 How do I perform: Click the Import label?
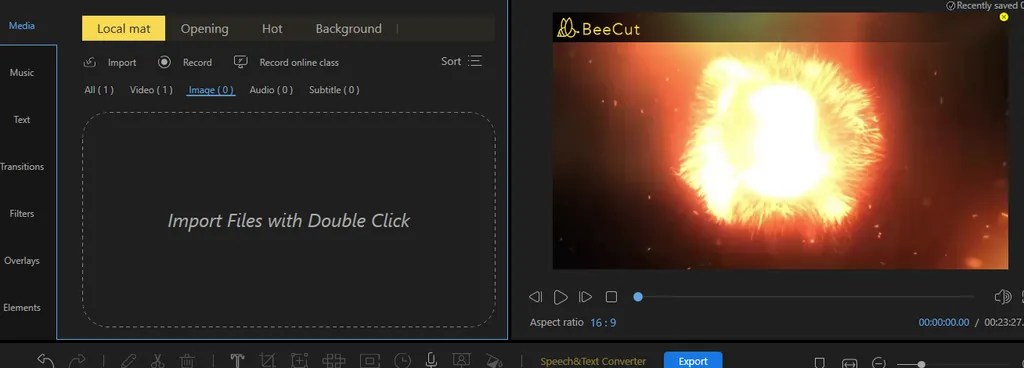(122, 63)
